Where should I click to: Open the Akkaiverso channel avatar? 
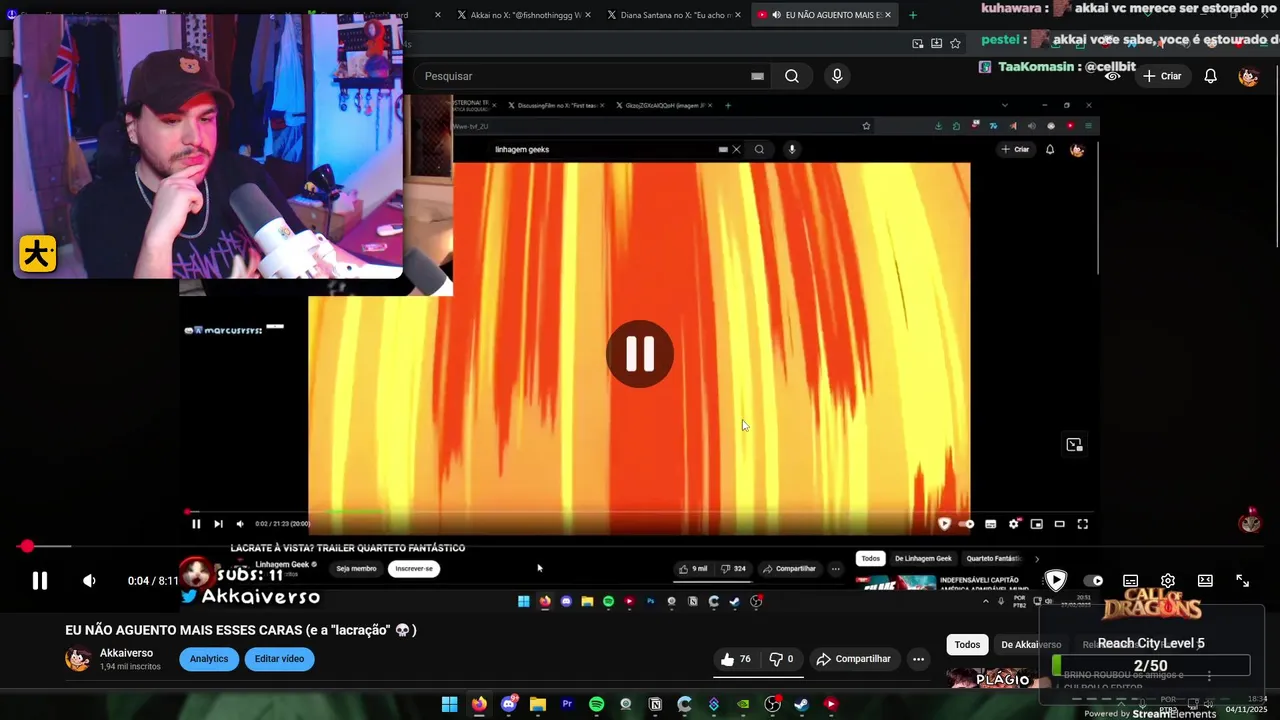tap(78, 659)
